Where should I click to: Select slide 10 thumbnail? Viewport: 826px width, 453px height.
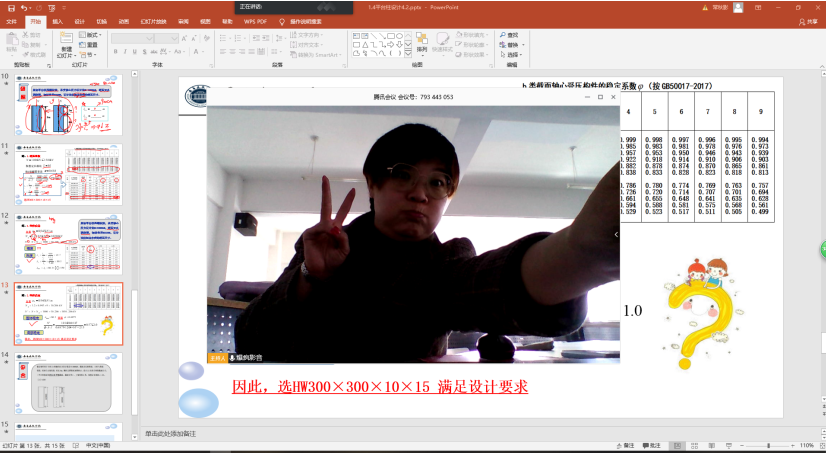click(68, 105)
